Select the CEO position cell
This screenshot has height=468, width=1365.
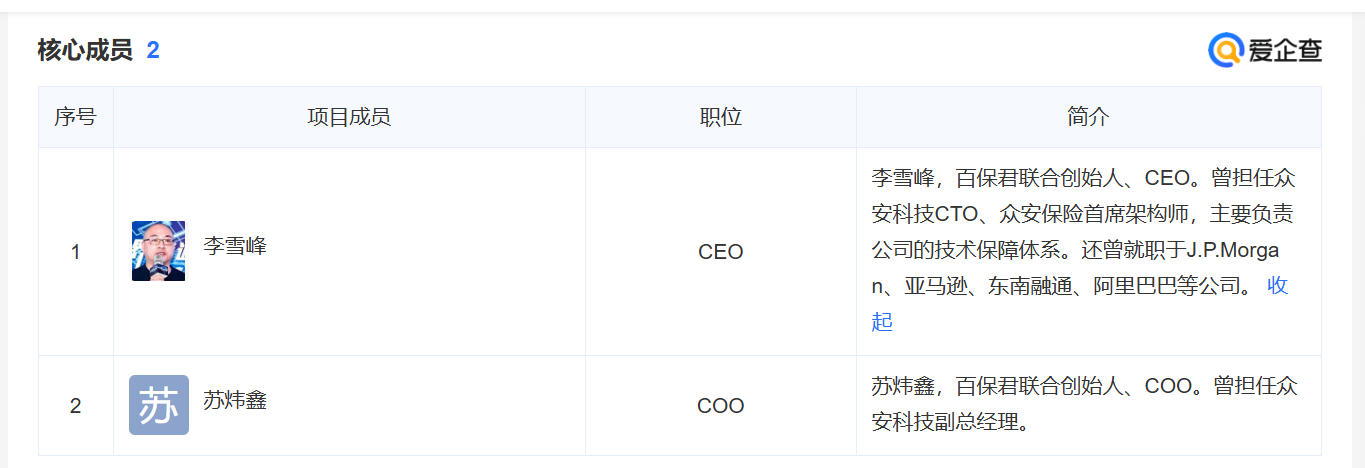click(720, 252)
